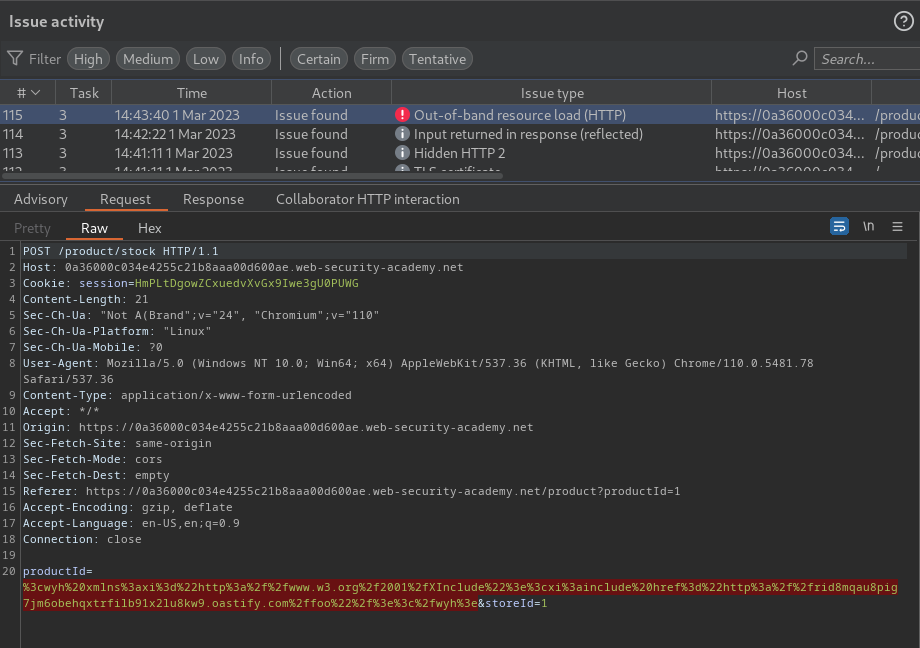Click the Host cell of row 114
Image resolution: width=920 pixels, height=648 pixels.
point(790,134)
